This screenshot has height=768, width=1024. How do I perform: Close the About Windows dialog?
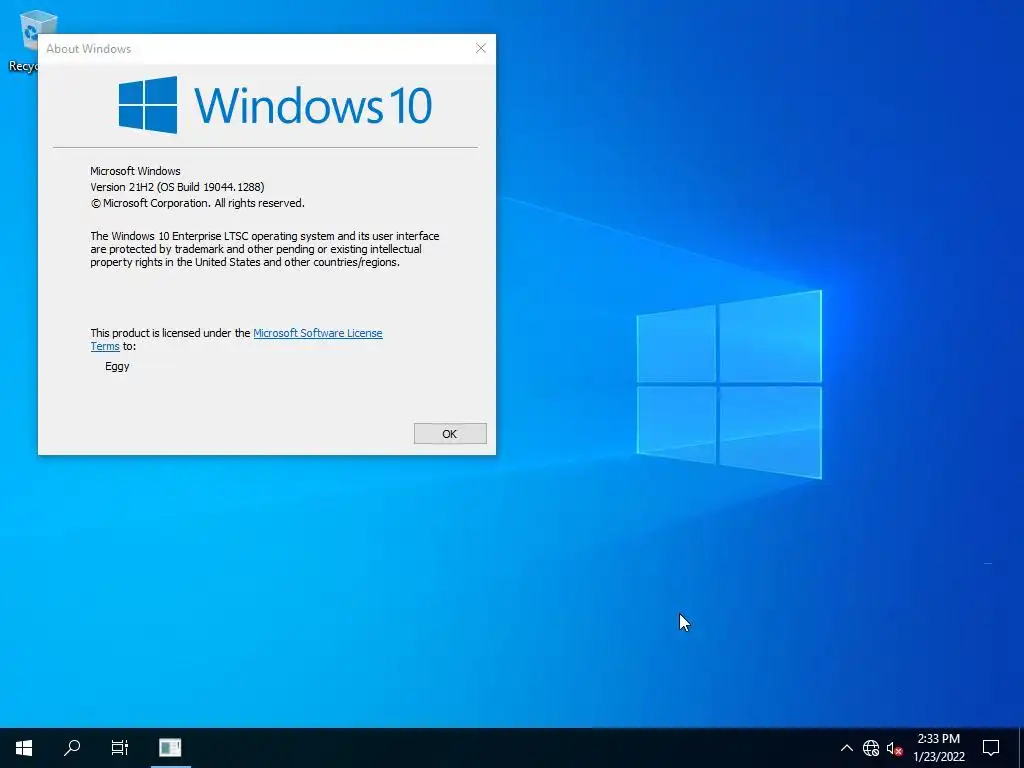pos(481,48)
